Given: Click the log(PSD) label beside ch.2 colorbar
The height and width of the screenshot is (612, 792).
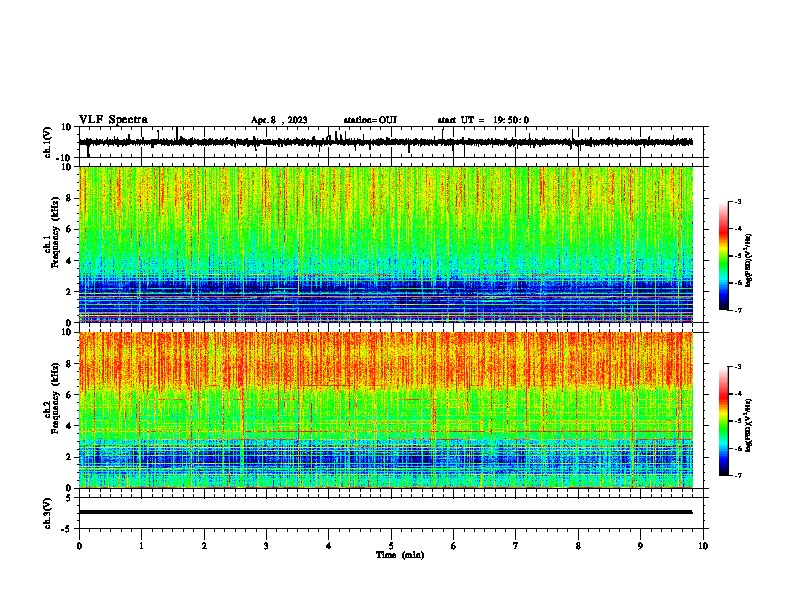Looking at the screenshot, I should click(x=749, y=425).
